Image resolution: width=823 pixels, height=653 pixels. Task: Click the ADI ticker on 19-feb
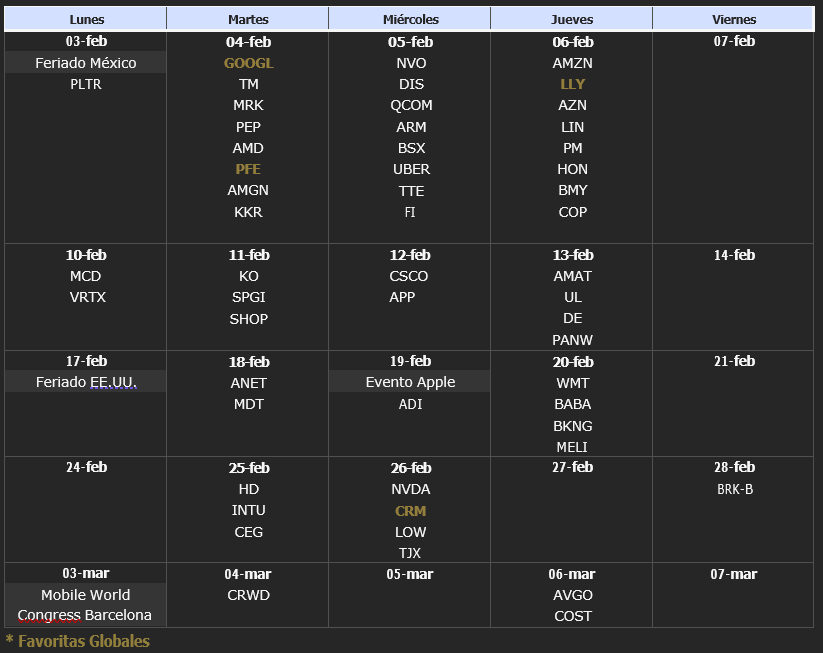pos(410,404)
